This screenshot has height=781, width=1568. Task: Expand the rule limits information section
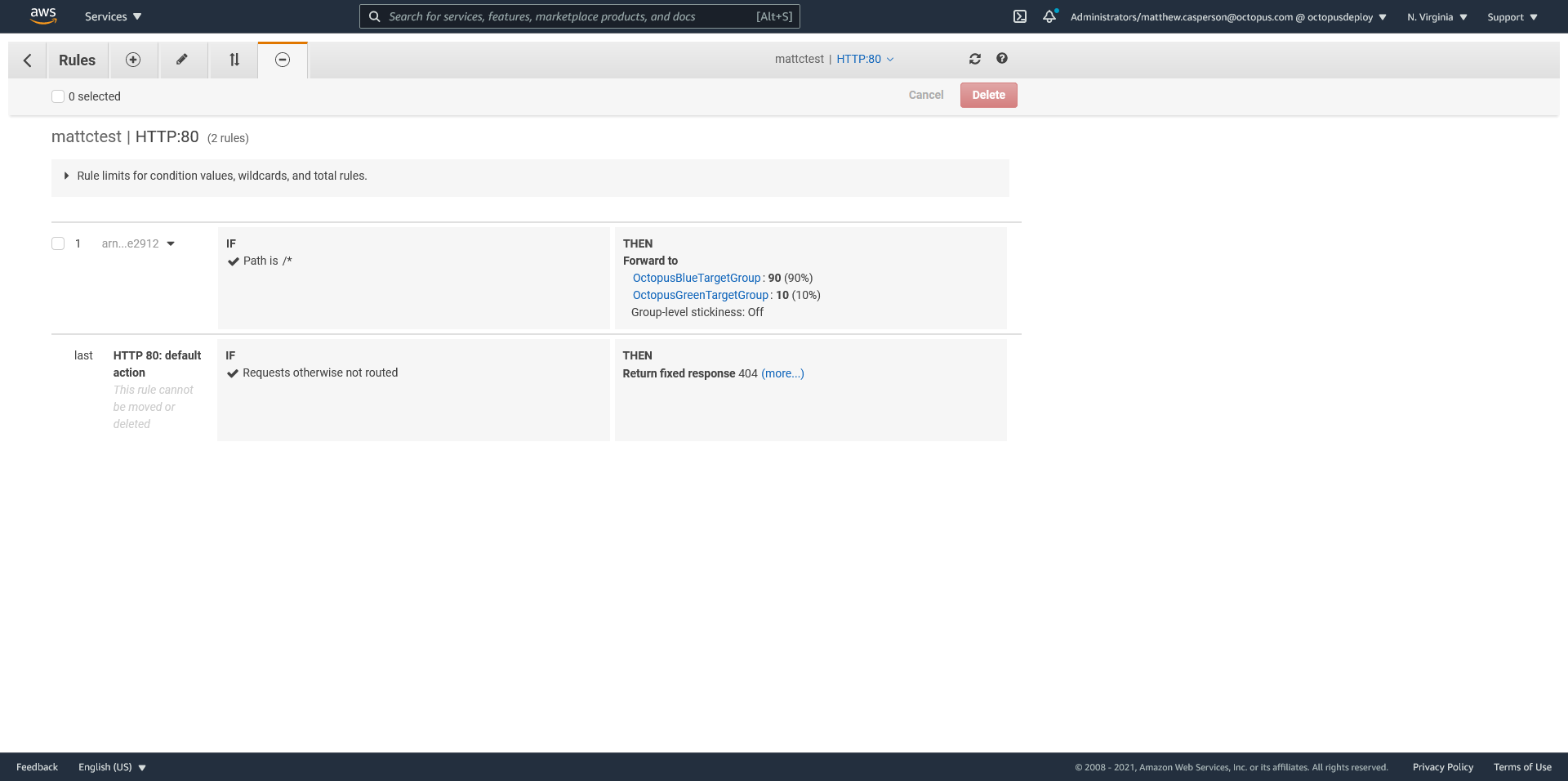tap(67, 176)
